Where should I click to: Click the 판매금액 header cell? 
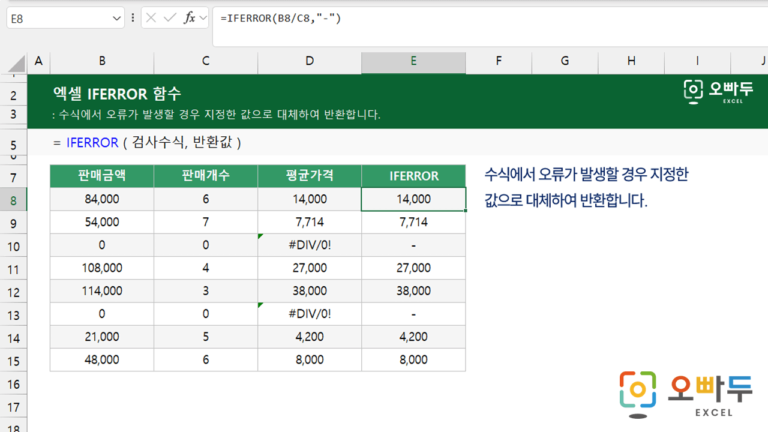coord(102,176)
